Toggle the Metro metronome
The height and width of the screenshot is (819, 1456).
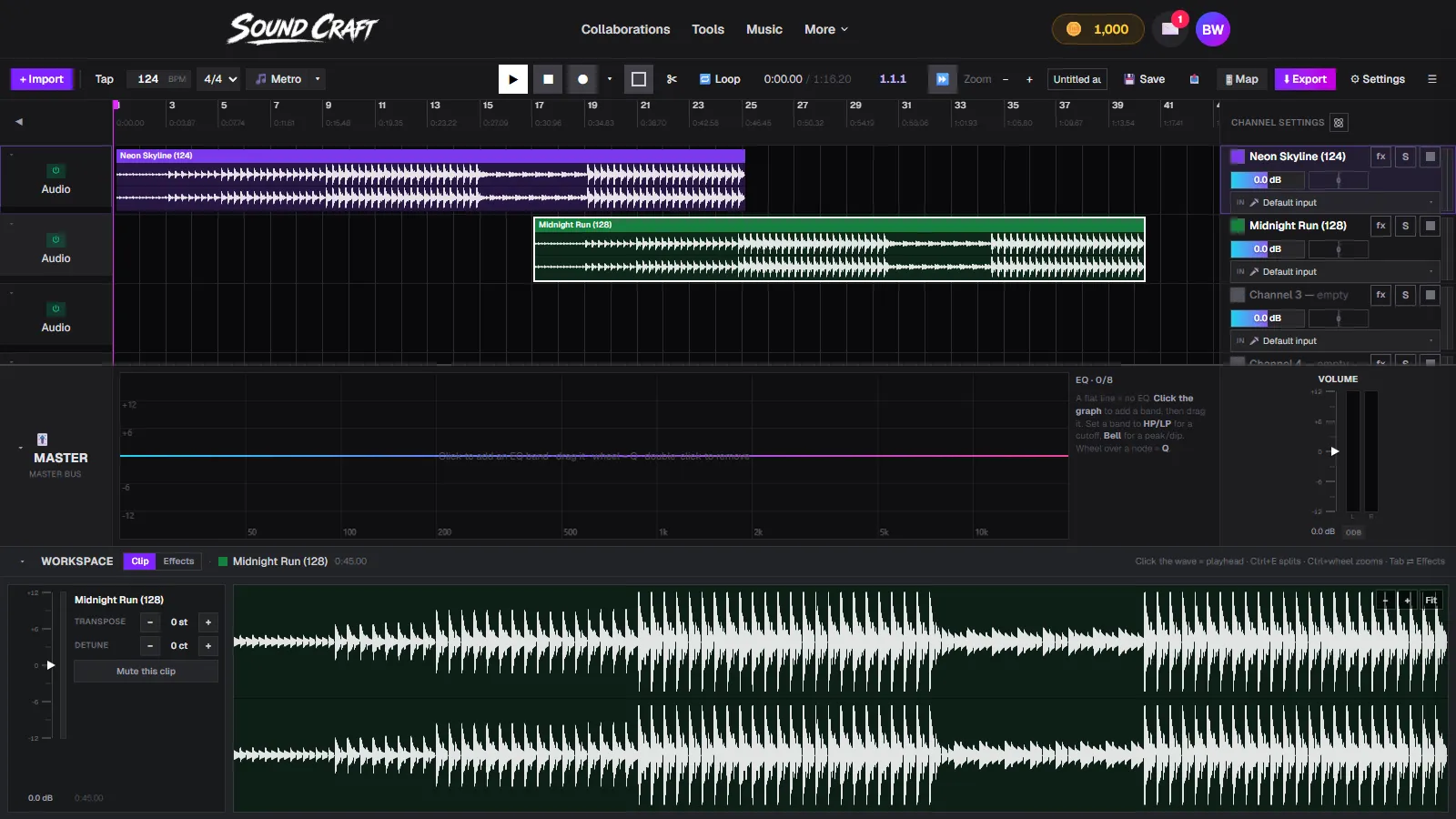[278, 79]
